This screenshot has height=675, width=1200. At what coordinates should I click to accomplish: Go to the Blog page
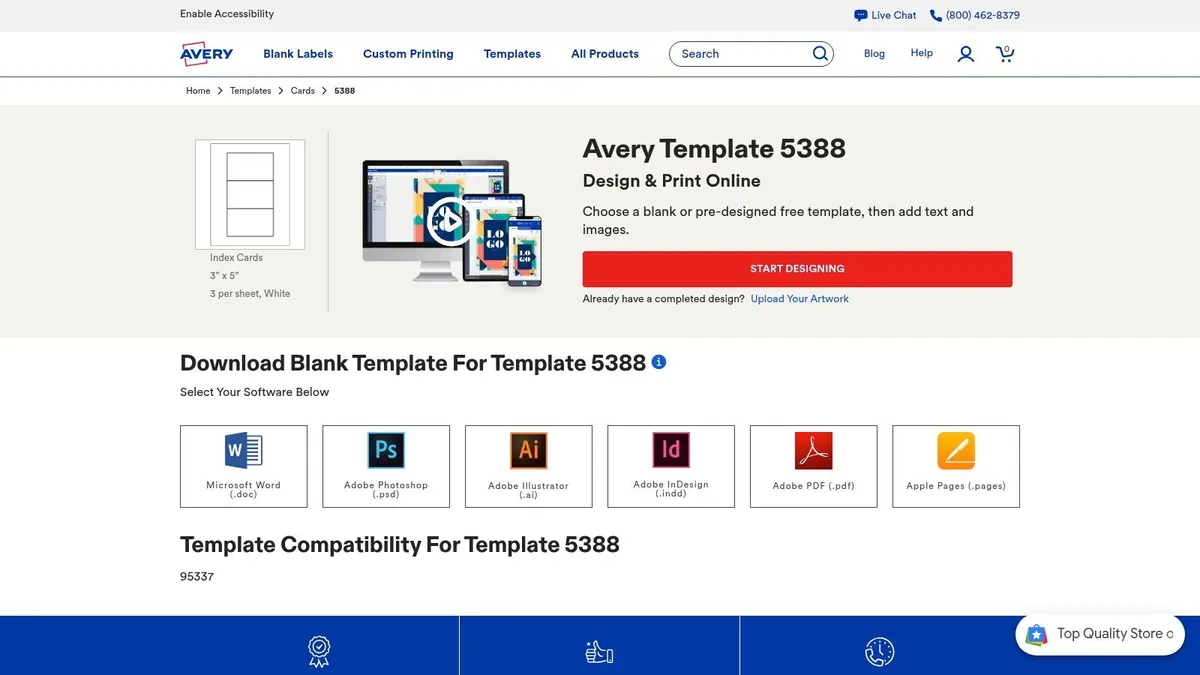tap(874, 54)
